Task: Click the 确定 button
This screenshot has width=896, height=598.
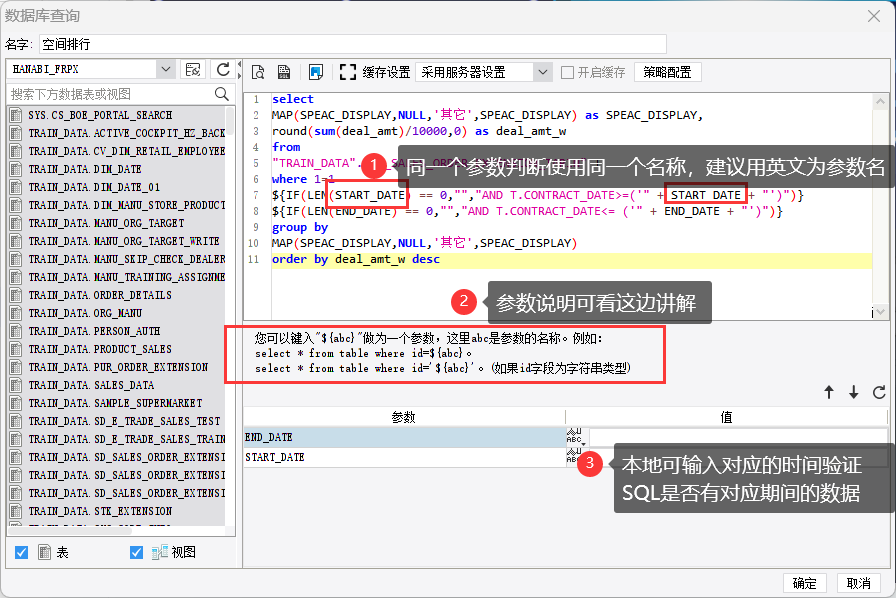Action: tap(805, 583)
